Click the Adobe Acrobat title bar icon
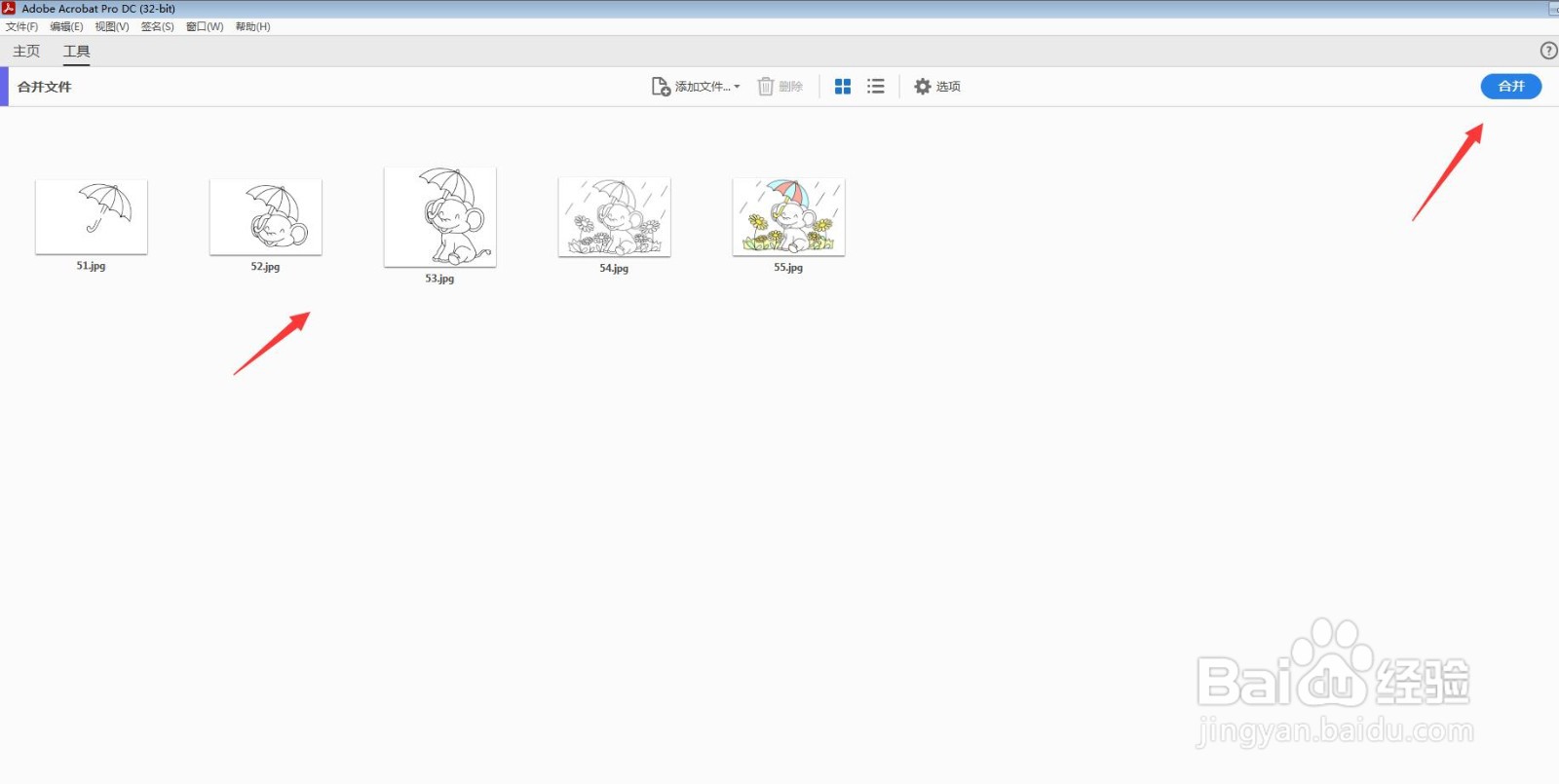Viewport: 1559px width, 784px height. (x=9, y=8)
